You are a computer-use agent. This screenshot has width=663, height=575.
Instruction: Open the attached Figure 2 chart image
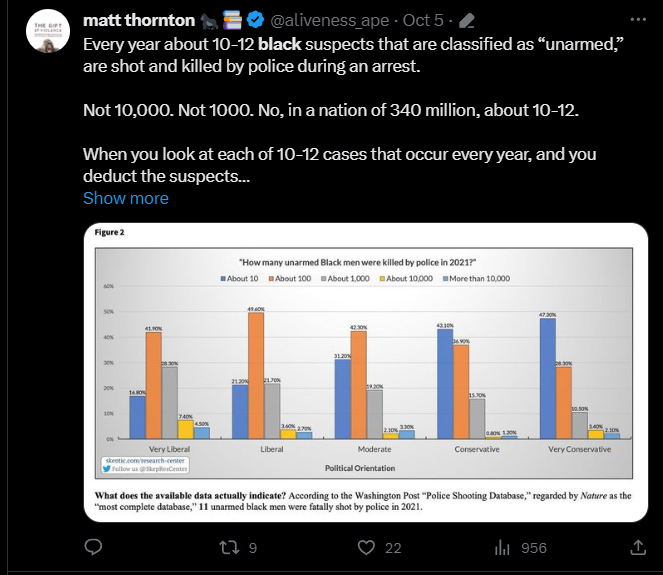click(x=361, y=369)
